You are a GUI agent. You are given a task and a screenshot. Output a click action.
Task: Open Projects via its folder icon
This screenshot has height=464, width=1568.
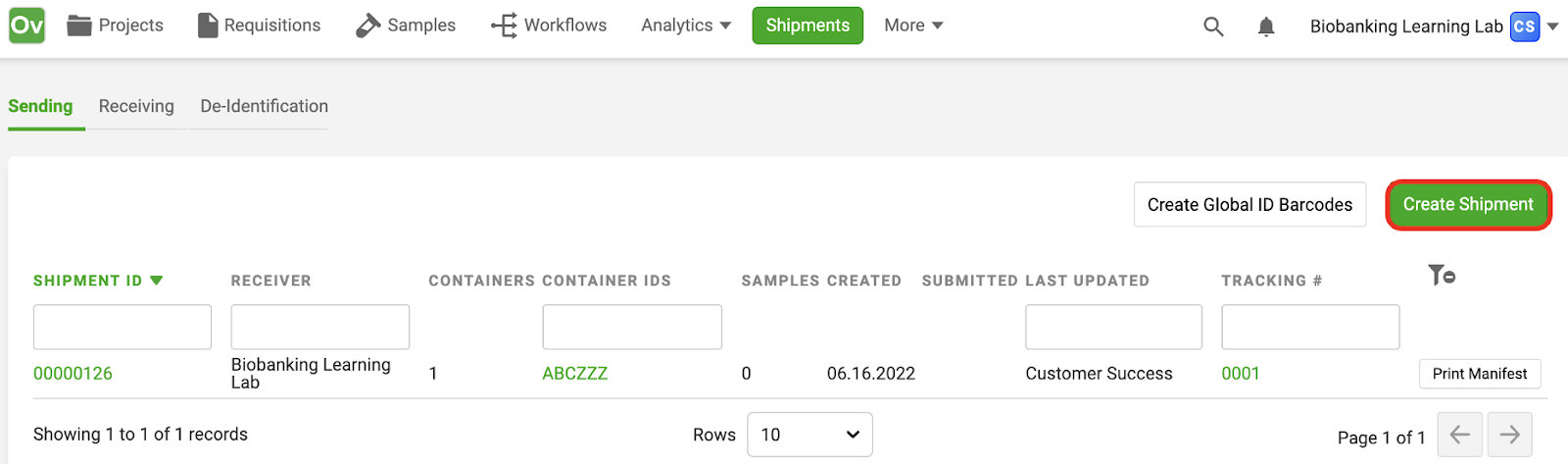click(78, 26)
